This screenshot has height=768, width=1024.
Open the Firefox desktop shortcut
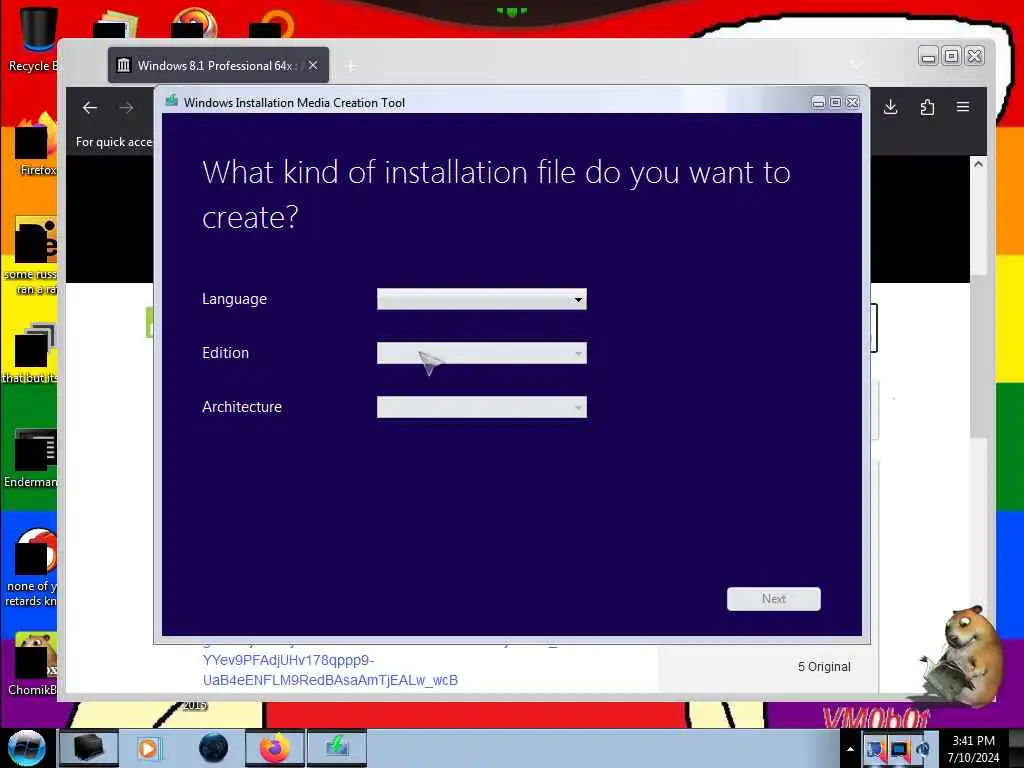[x=37, y=144]
